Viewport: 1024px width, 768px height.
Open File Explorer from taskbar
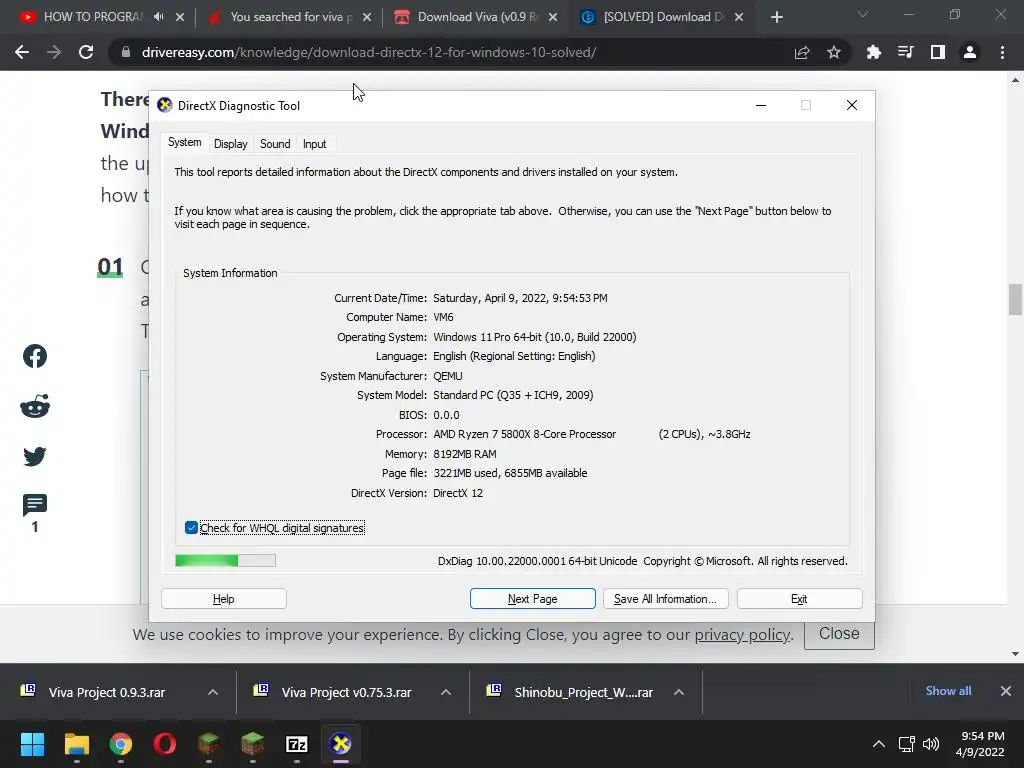[76, 744]
